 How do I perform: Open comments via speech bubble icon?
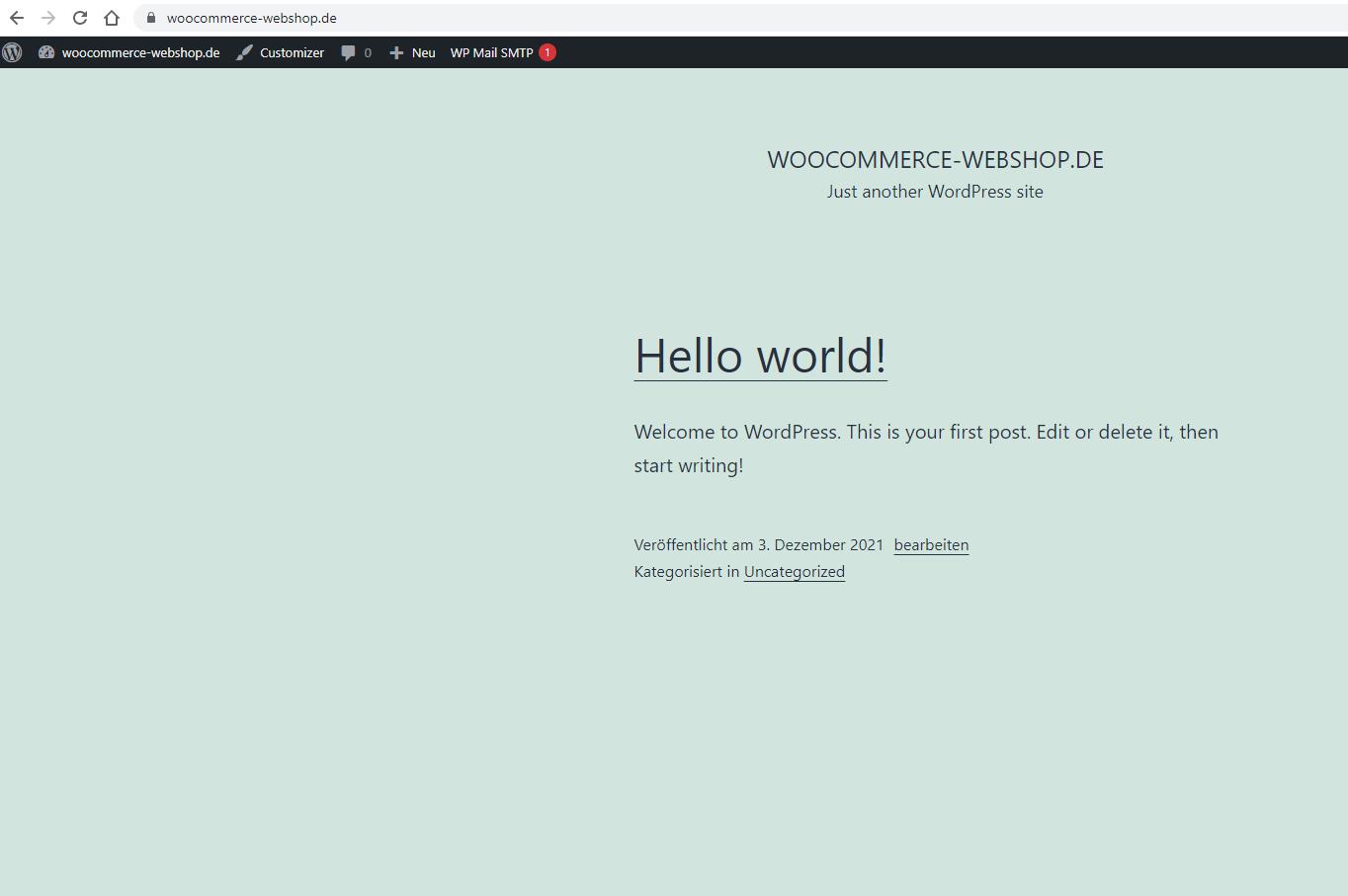point(348,53)
